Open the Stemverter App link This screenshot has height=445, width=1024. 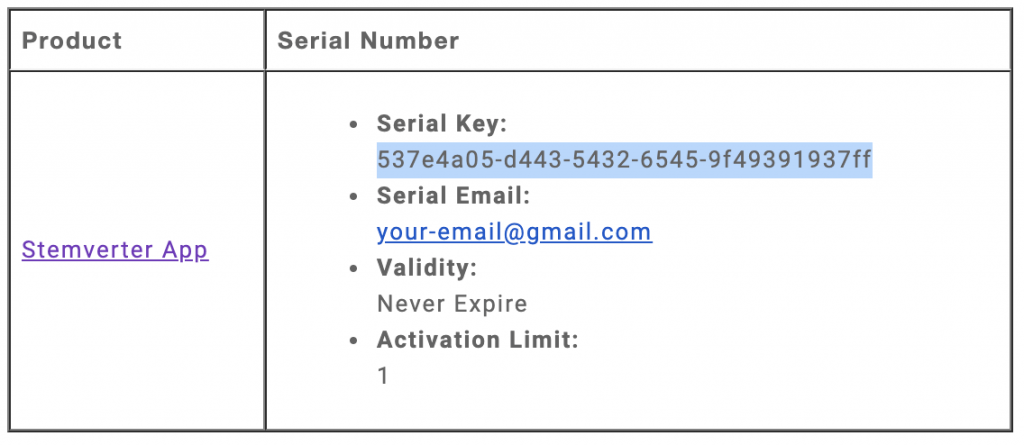(x=115, y=250)
